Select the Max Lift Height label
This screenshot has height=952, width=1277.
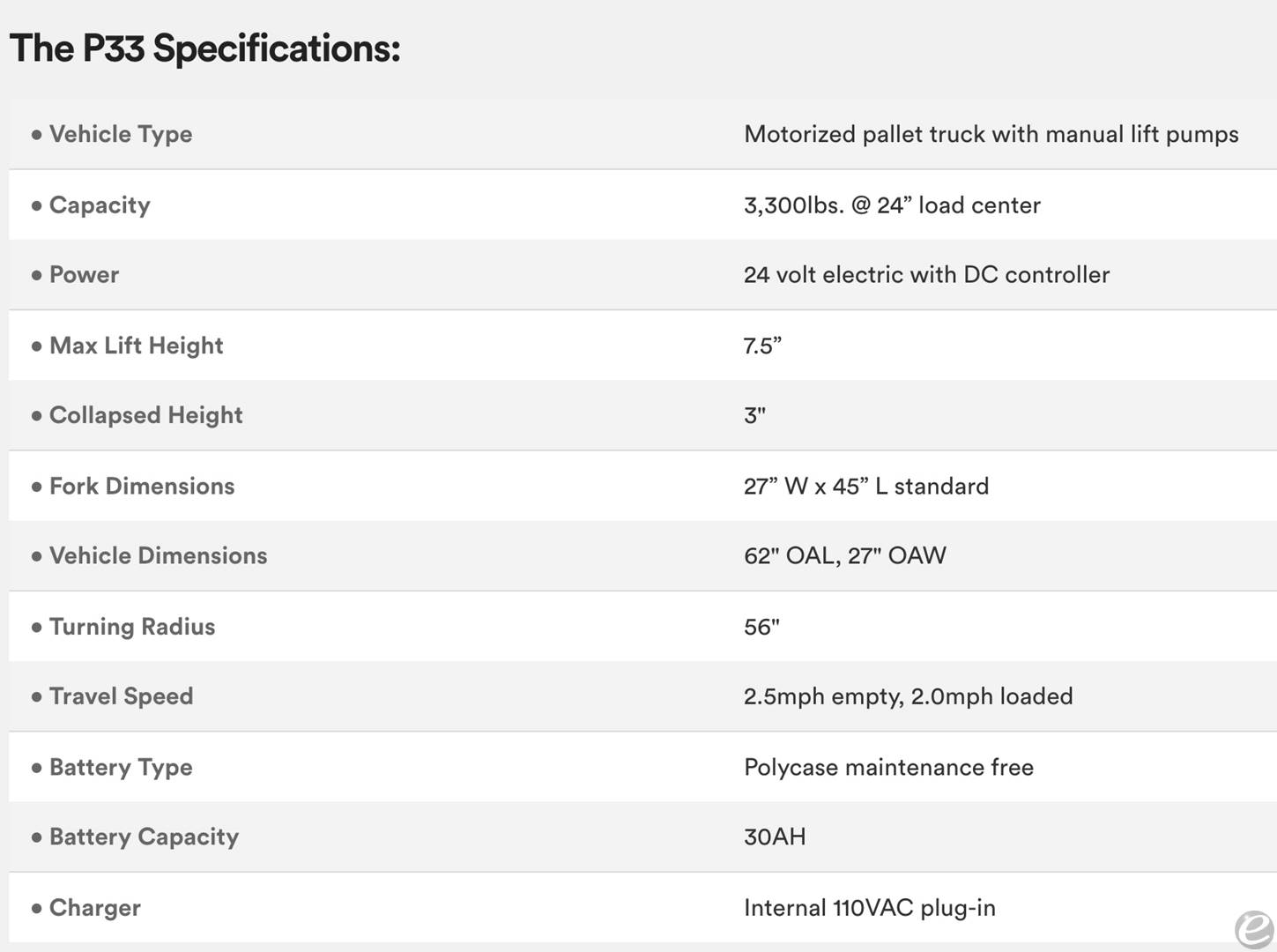[x=136, y=346]
